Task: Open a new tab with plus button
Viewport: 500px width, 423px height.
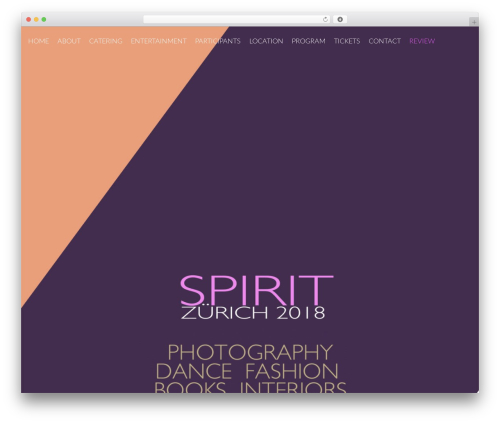Action: (x=474, y=22)
